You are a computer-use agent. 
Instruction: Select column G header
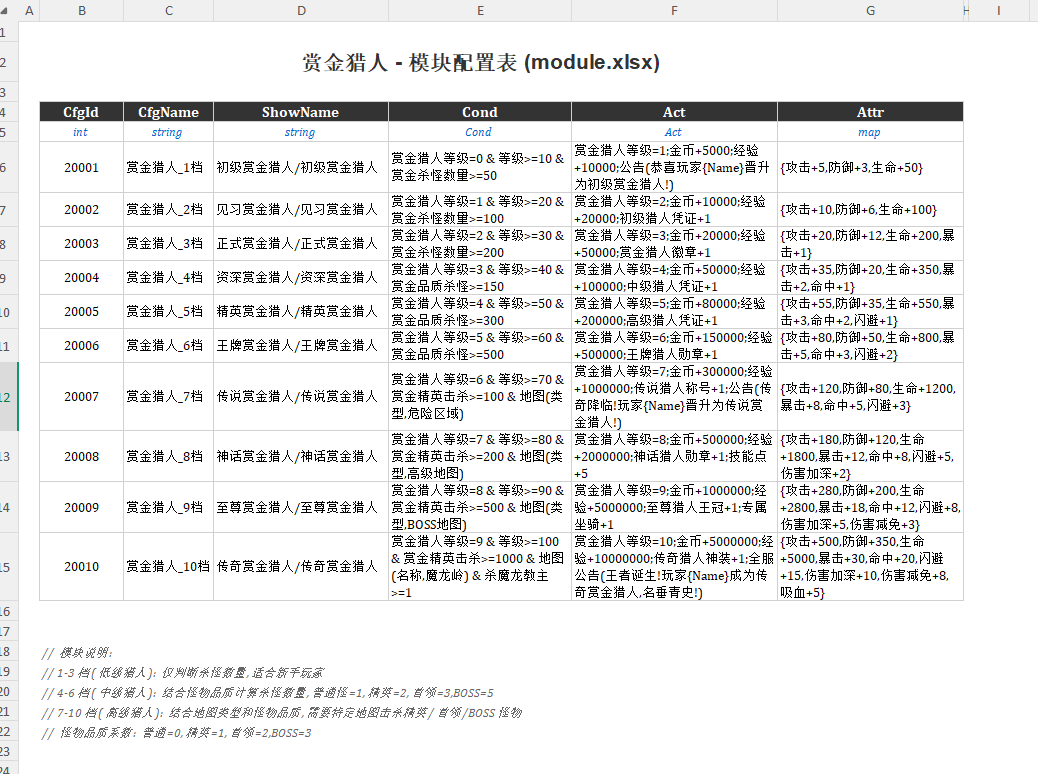click(869, 11)
